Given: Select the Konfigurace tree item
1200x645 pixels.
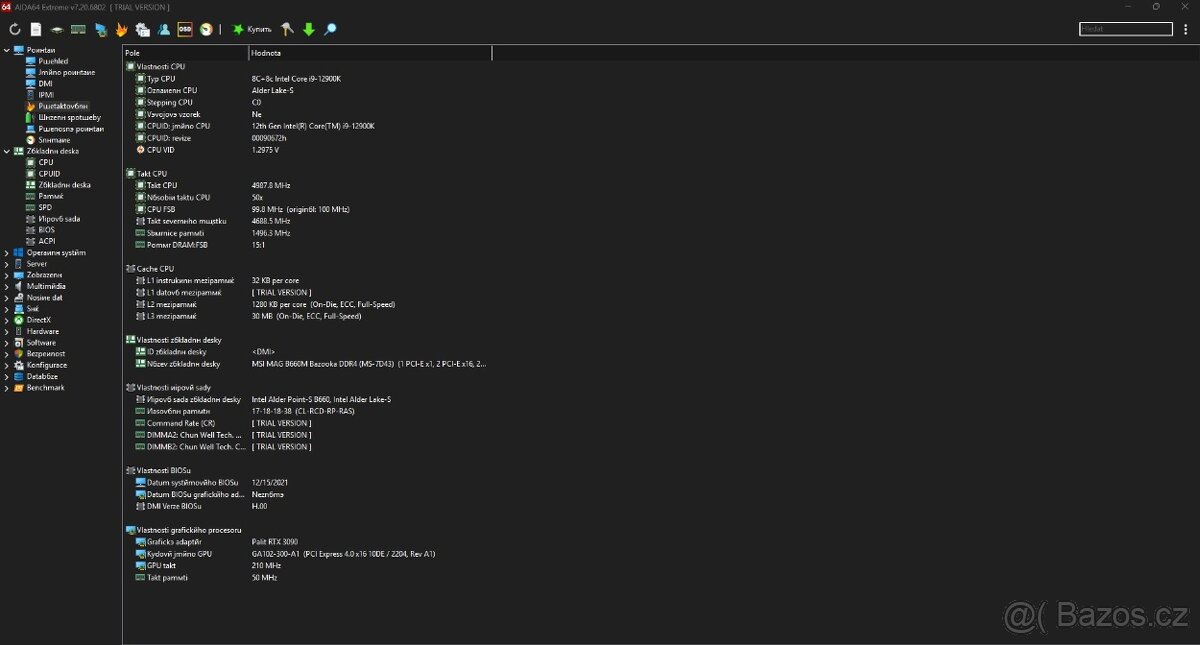Looking at the screenshot, I should click(x=47, y=365).
